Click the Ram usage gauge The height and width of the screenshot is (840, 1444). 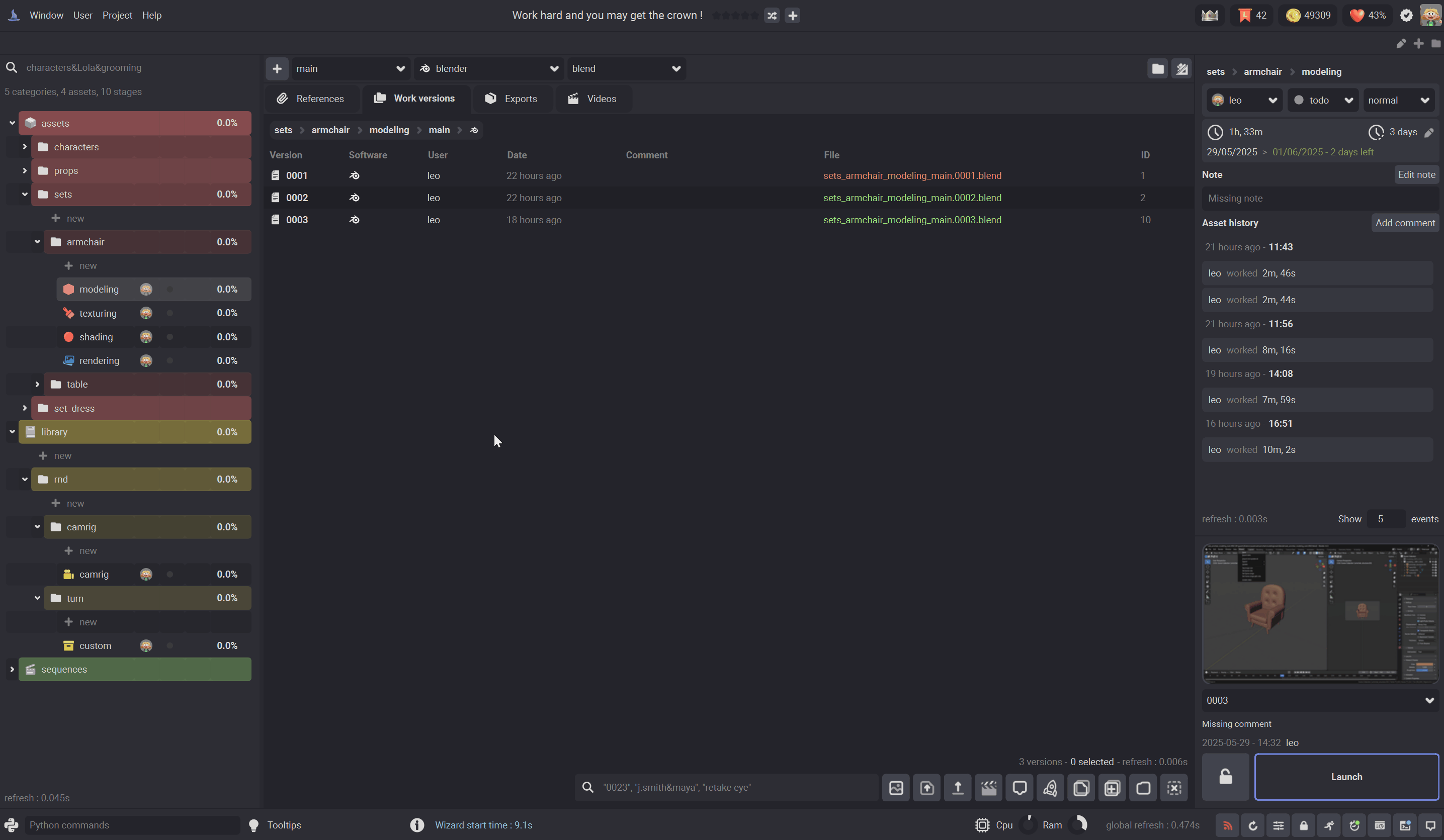(x=1078, y=824)
